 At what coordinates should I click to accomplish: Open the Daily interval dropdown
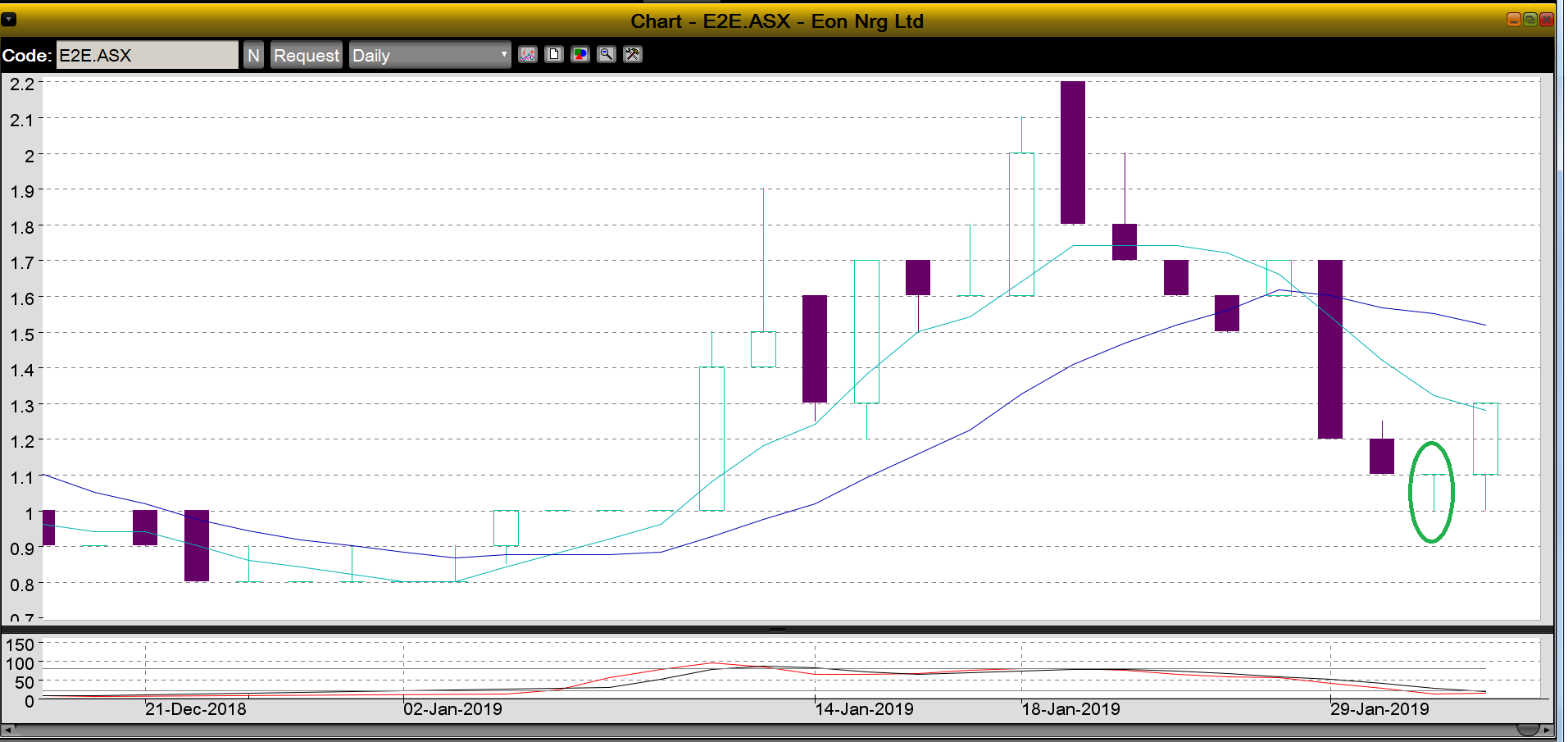(430, 55)
